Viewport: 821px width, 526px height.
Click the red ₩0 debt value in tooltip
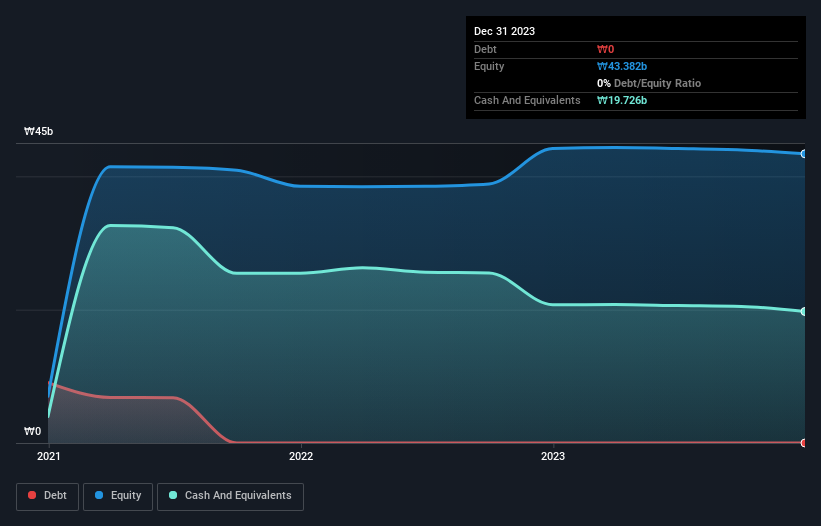coord(605,49)
